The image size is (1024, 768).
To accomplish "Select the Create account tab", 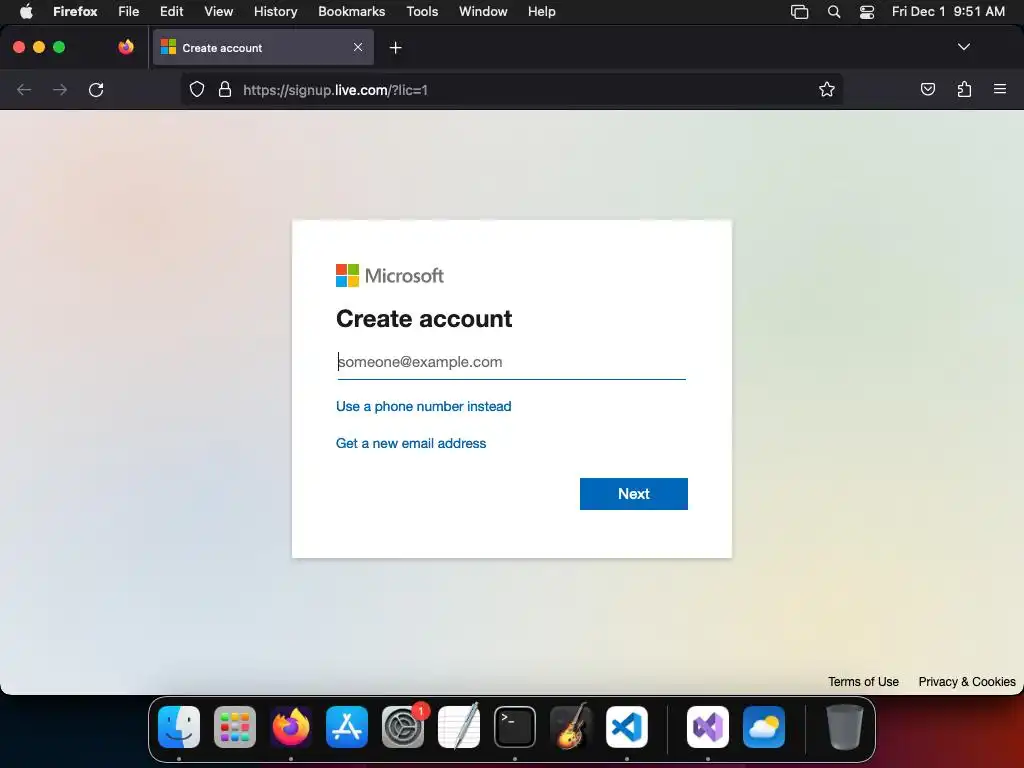I will tap(263, 47).
